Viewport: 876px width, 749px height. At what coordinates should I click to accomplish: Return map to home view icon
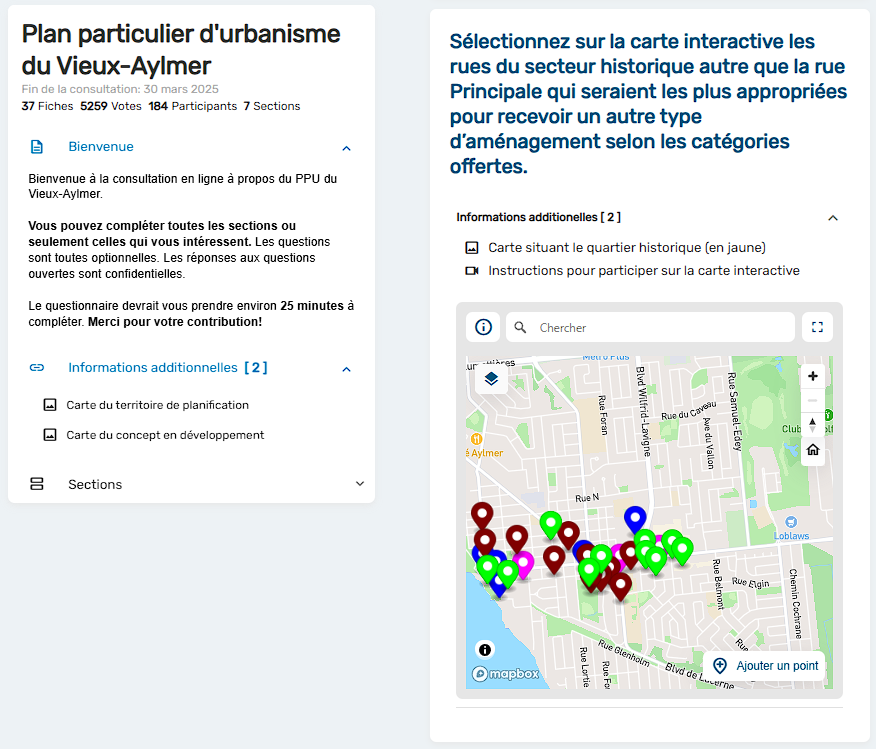pos(813,450)
